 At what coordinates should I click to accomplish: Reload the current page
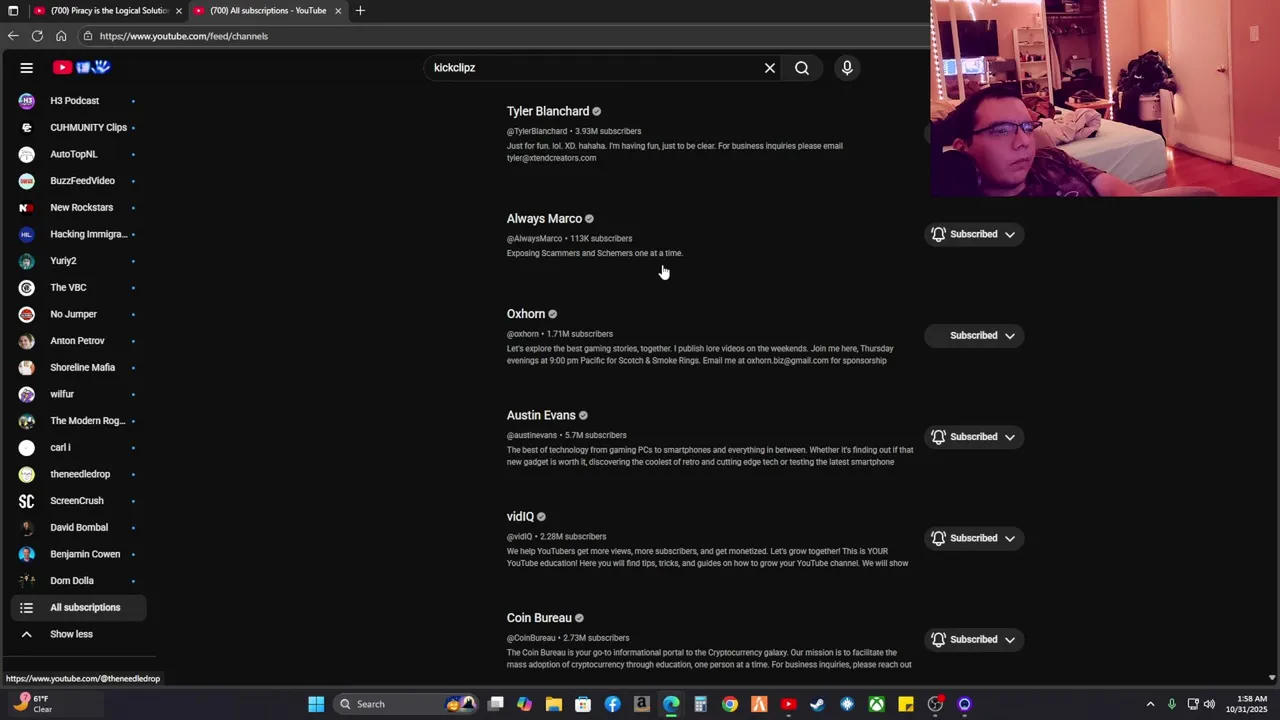[37, 36]
